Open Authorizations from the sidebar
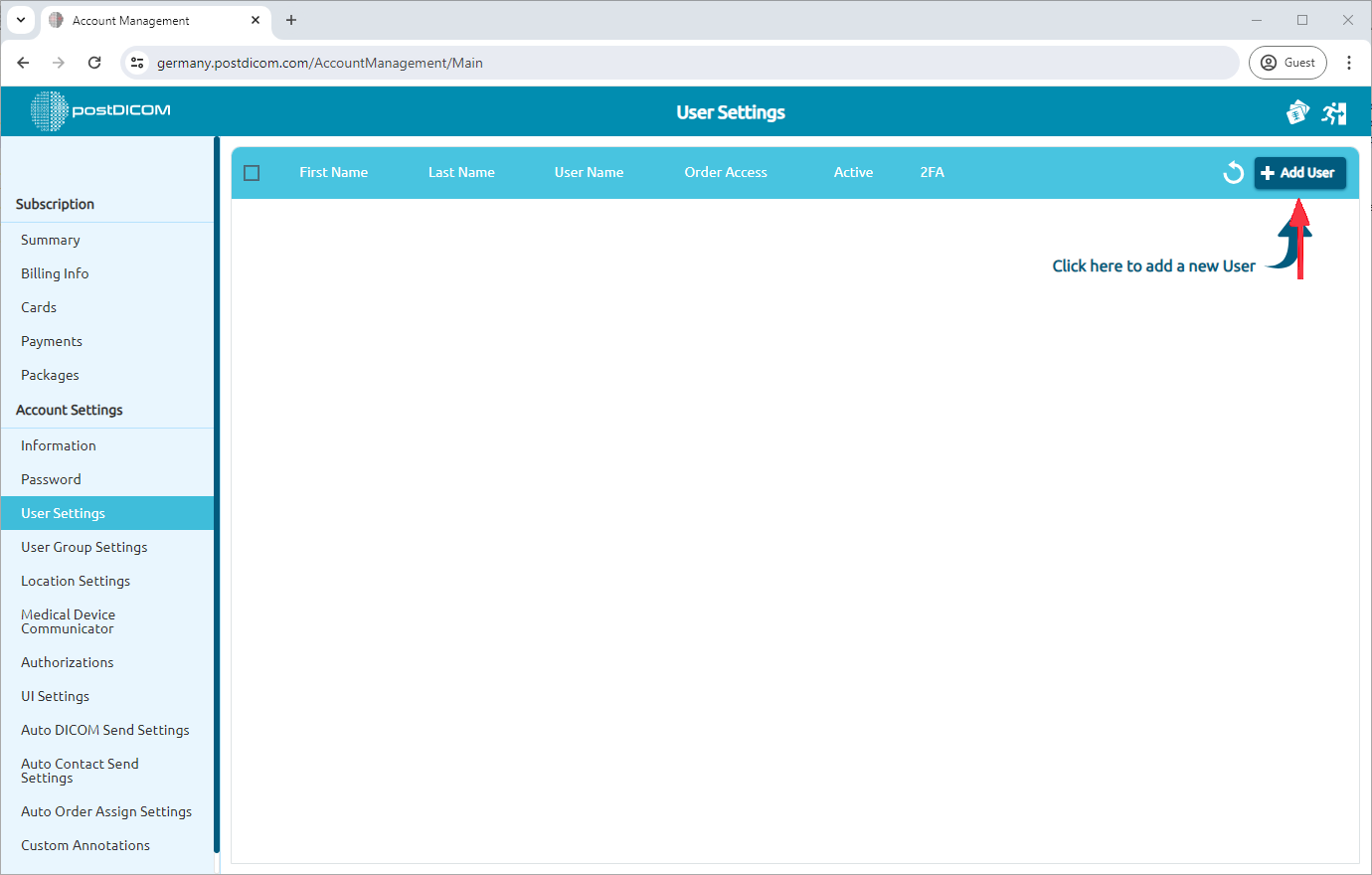Screen dimensions: 1372x875 coord(67,662)
